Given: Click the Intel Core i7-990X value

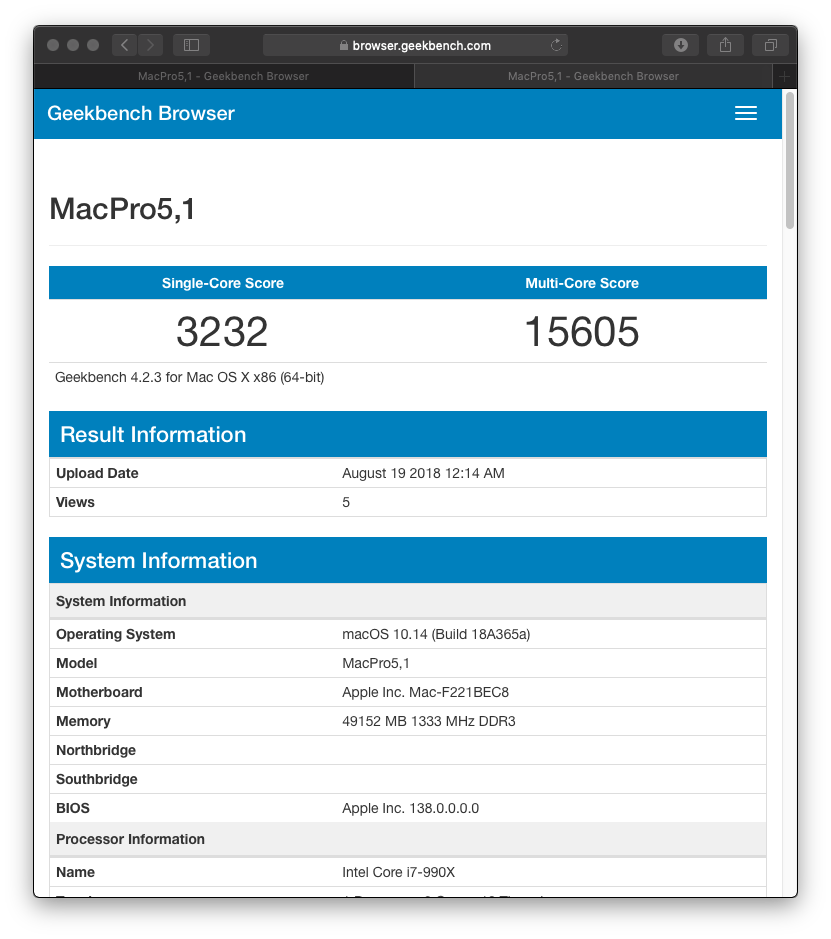Looking at the screenshot, I should [x=399, y=872].
